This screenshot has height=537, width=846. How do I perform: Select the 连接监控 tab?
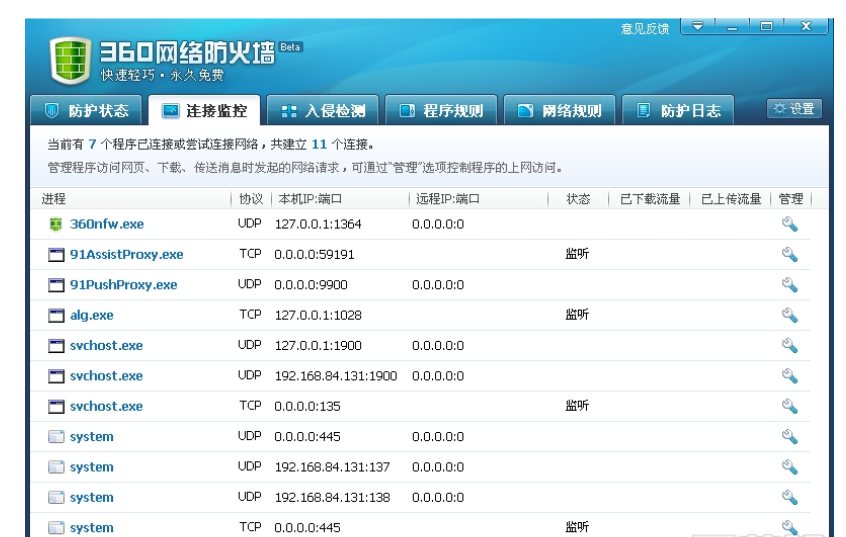point(204,111)
